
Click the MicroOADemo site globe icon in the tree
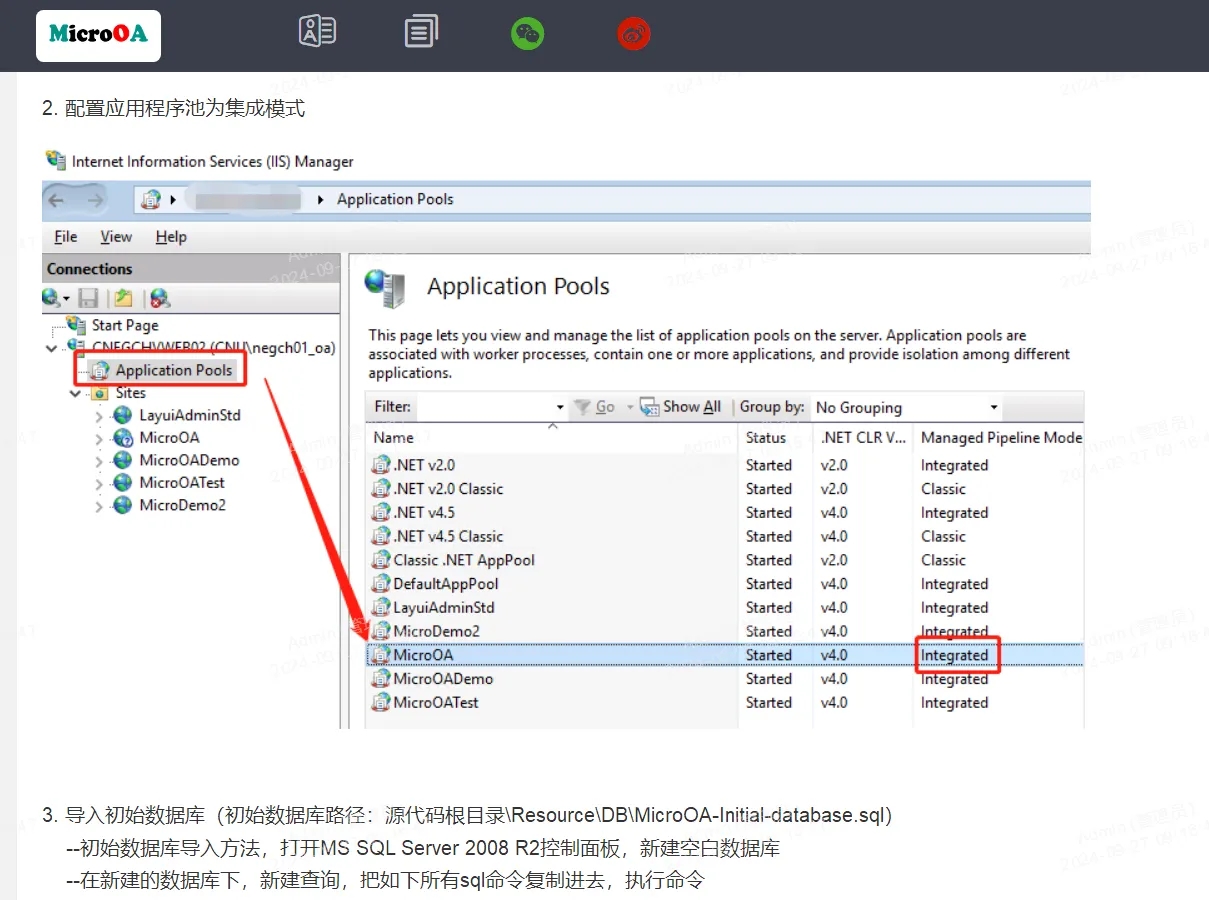click(123, 460)
